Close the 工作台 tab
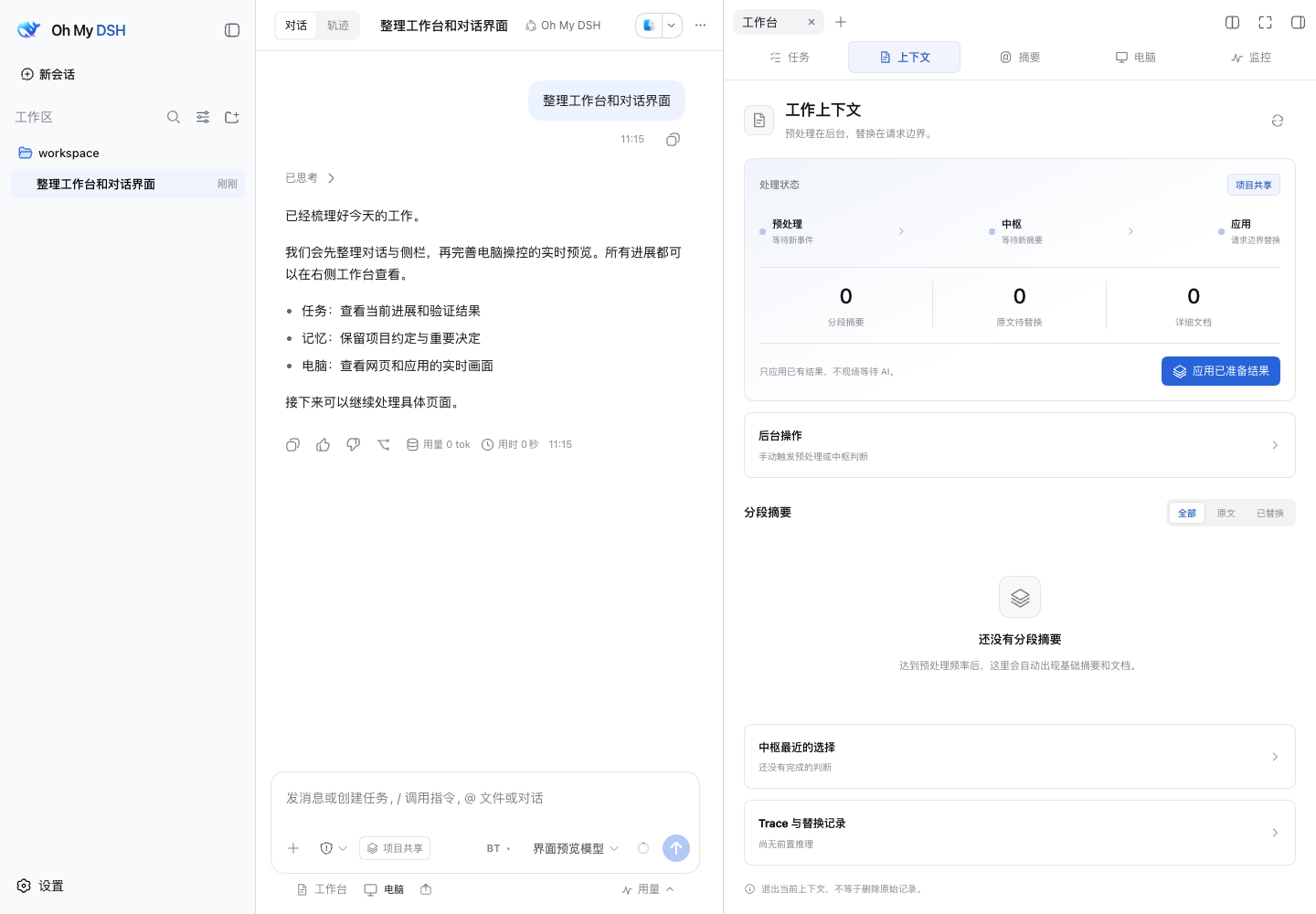This screenshot has height=914, width=1316. [x=811, y=22]
